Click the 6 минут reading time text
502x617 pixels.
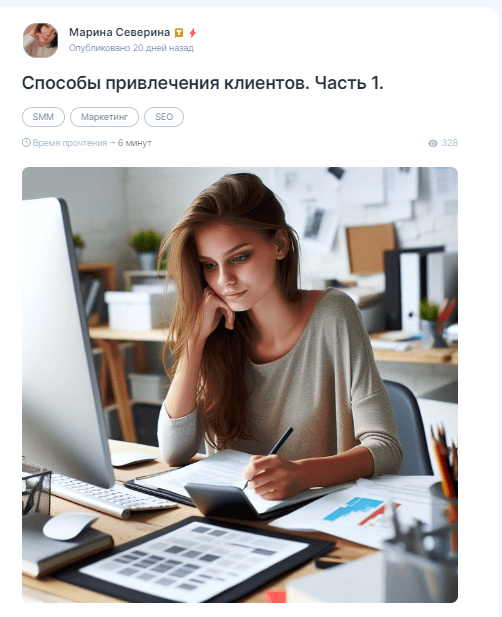(134, 143)
